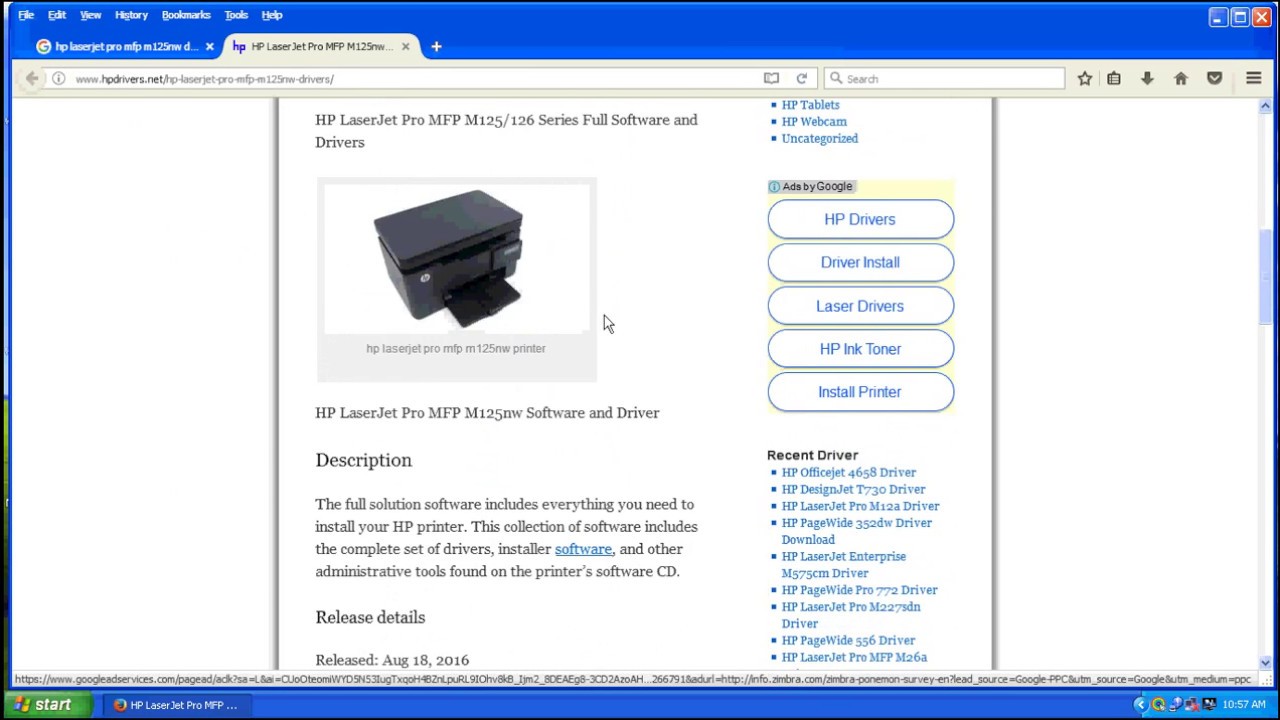Image resolution: width=1280 pixels, height=720 pixels.
Task: Reload the current page
Action: tap(801, 78)
